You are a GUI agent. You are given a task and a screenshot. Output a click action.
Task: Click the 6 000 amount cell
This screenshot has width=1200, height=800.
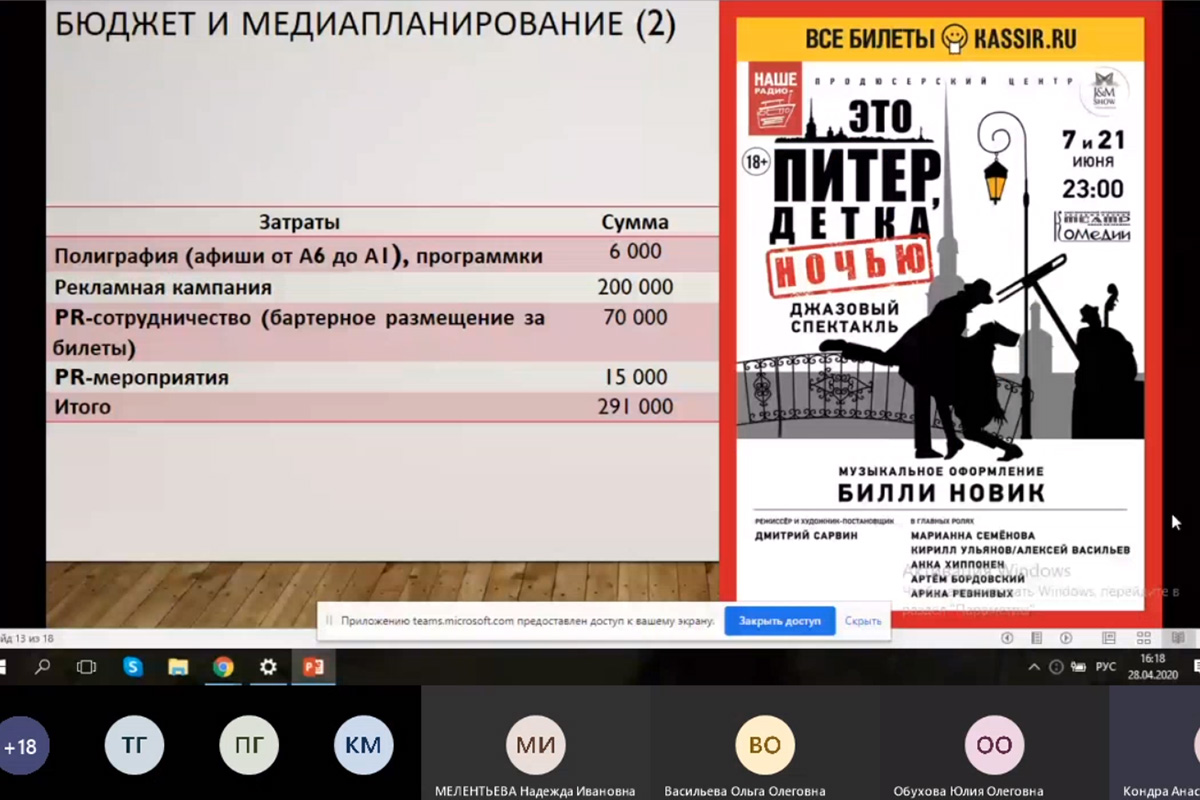635,252
